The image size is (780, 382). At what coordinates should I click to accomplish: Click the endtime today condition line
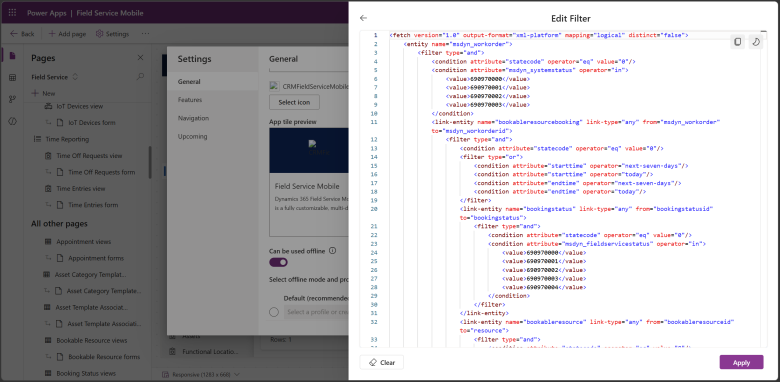point(560,192)
